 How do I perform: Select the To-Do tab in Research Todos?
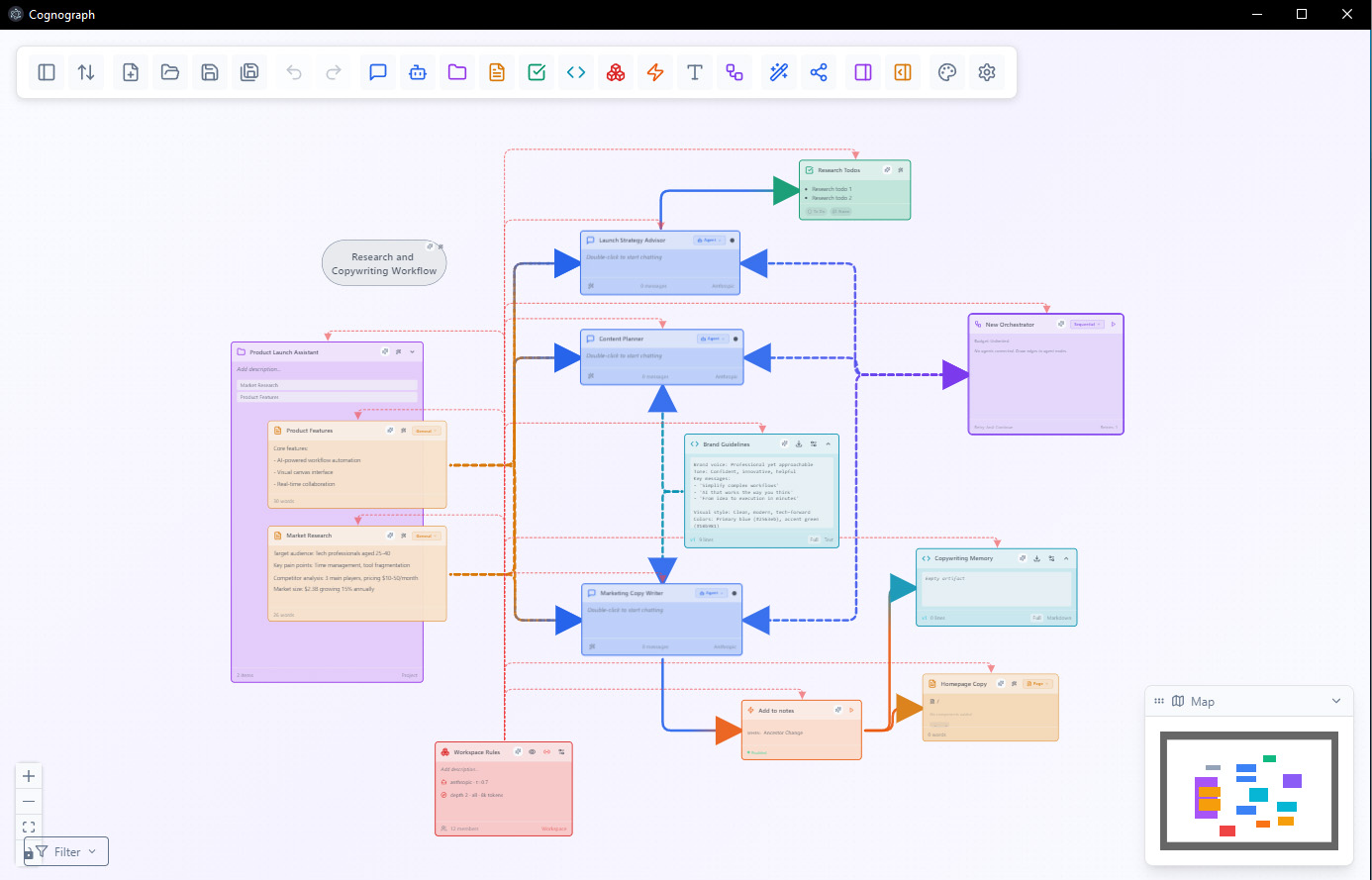[816, 211]
